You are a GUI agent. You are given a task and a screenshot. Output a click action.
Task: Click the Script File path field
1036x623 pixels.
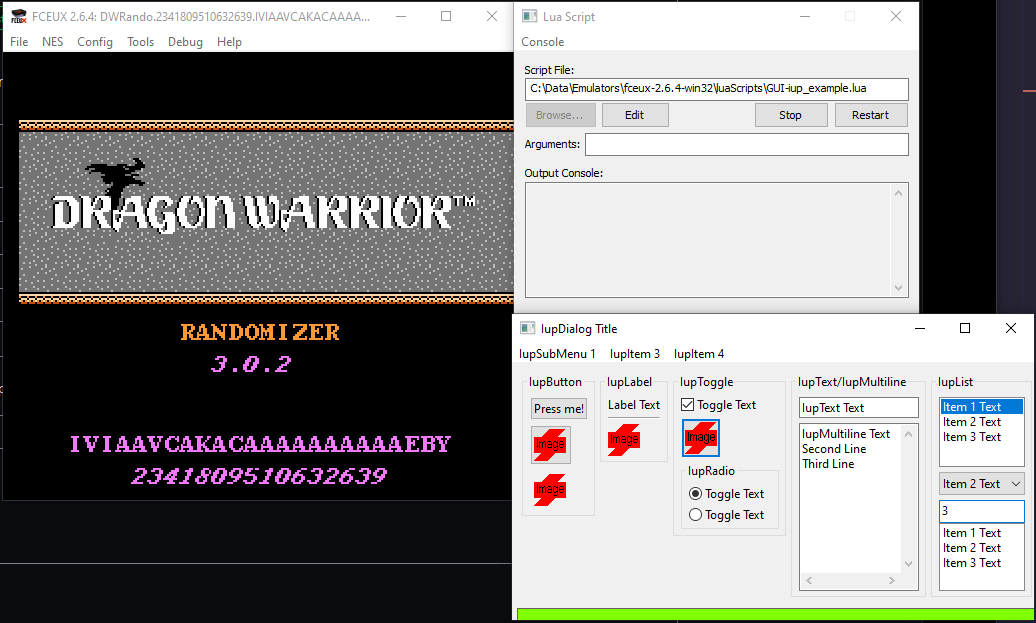tap(717, 89)
